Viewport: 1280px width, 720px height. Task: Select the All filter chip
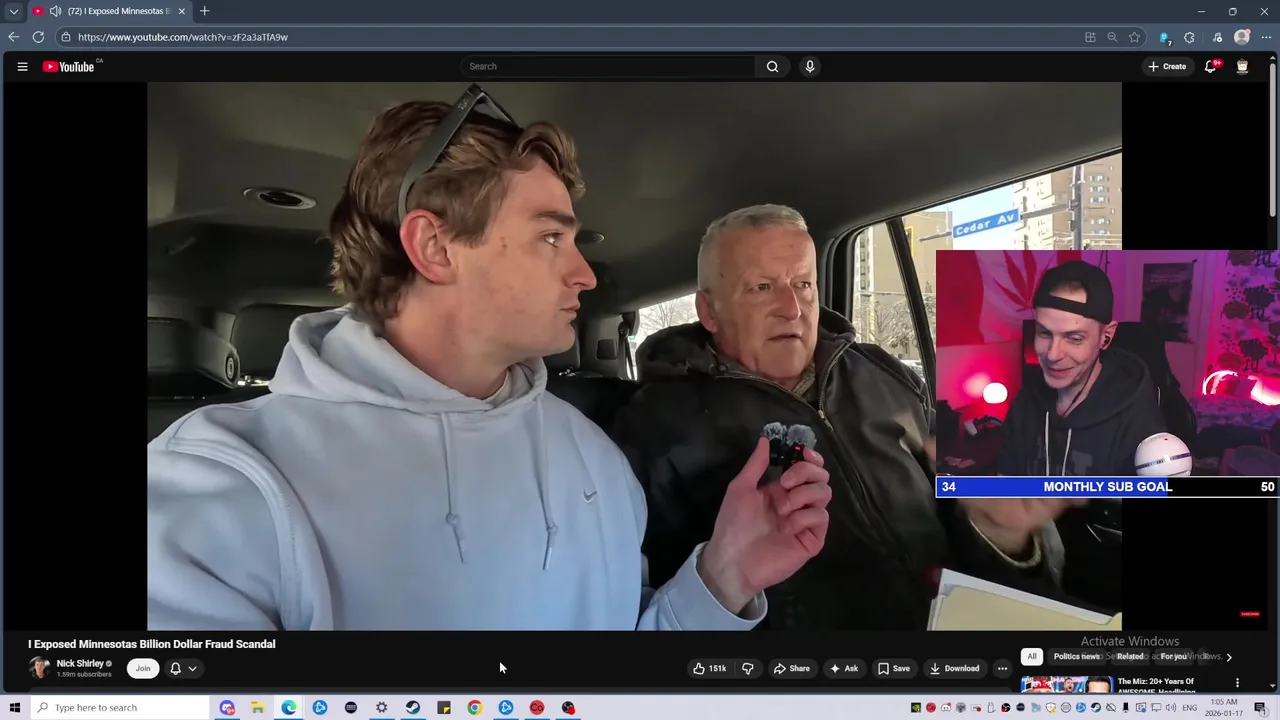point(1032,657)
